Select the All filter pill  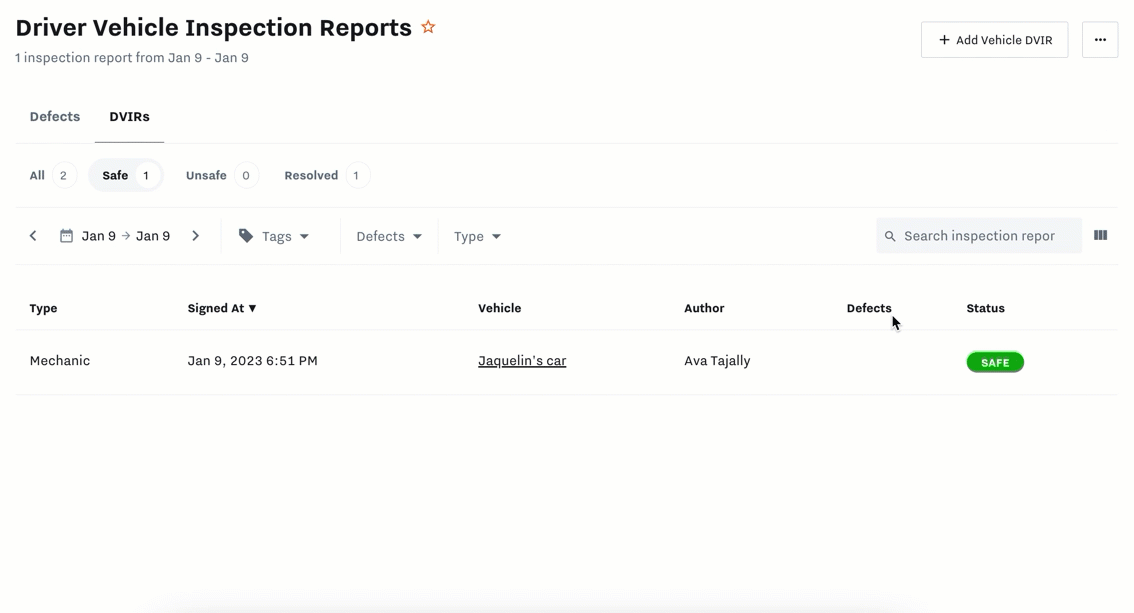pyautogui.click(x=51, y=176)
